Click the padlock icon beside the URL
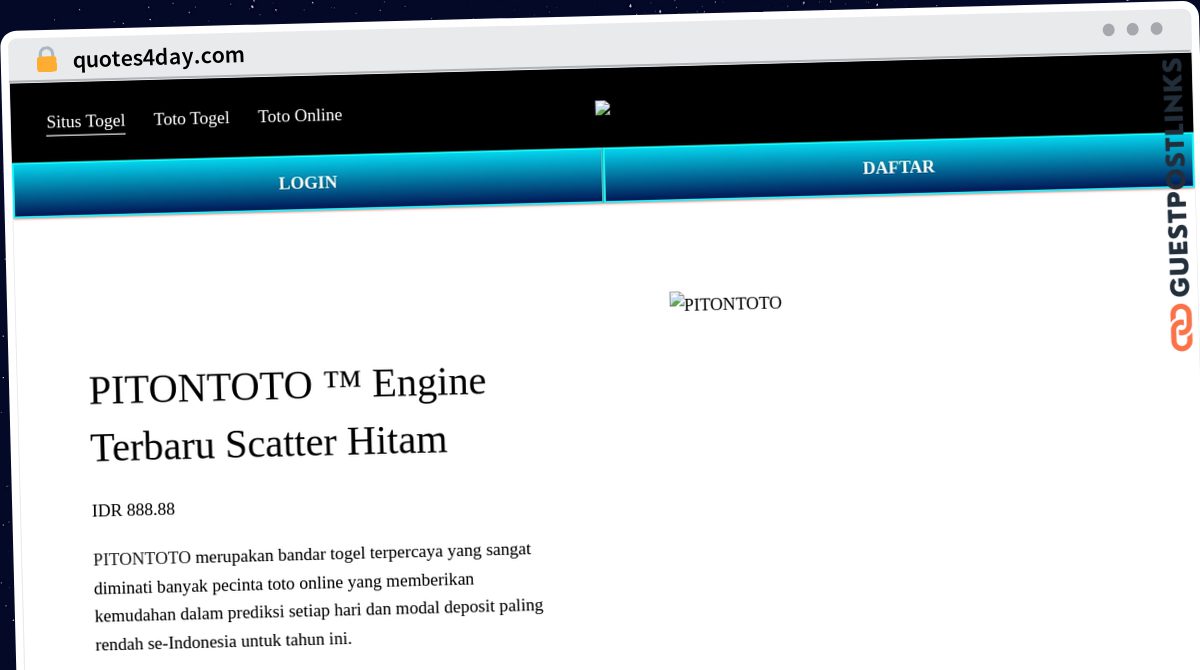 tap(47, 59)
